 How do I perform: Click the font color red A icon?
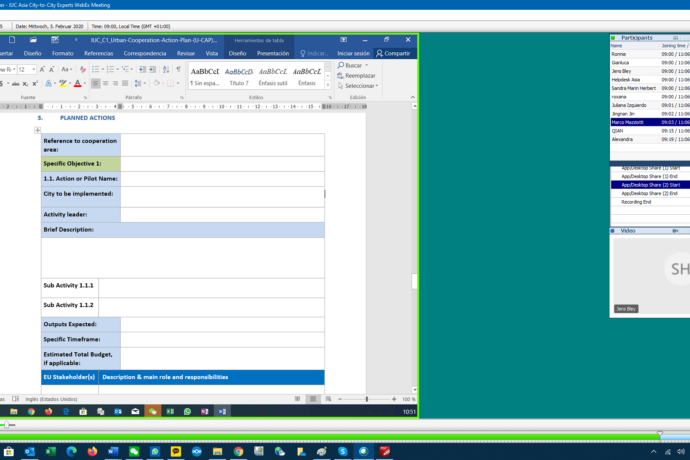coord(77,83)
